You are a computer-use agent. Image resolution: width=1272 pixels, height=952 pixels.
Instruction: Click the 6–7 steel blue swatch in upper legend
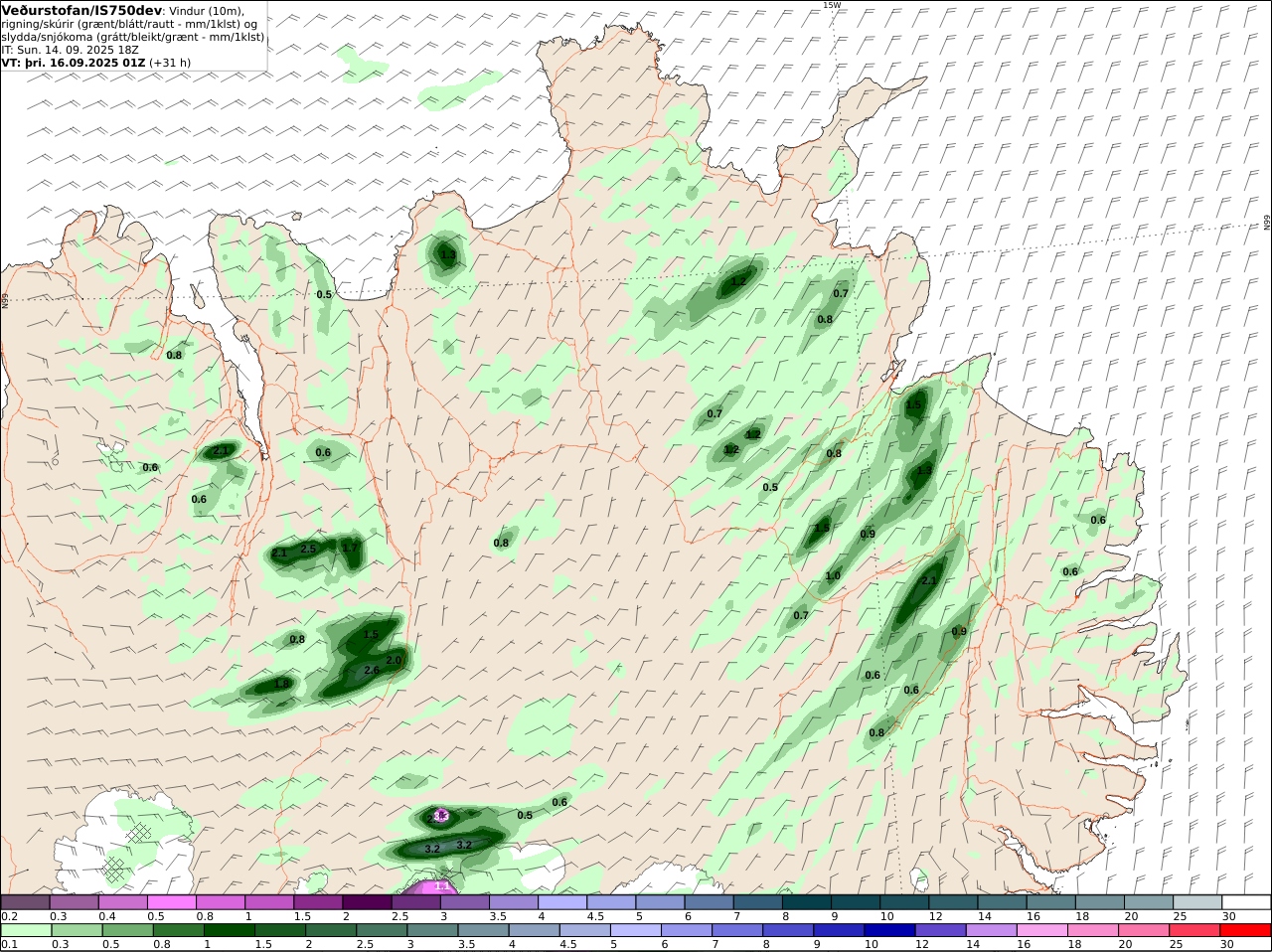tap(708, 902)
